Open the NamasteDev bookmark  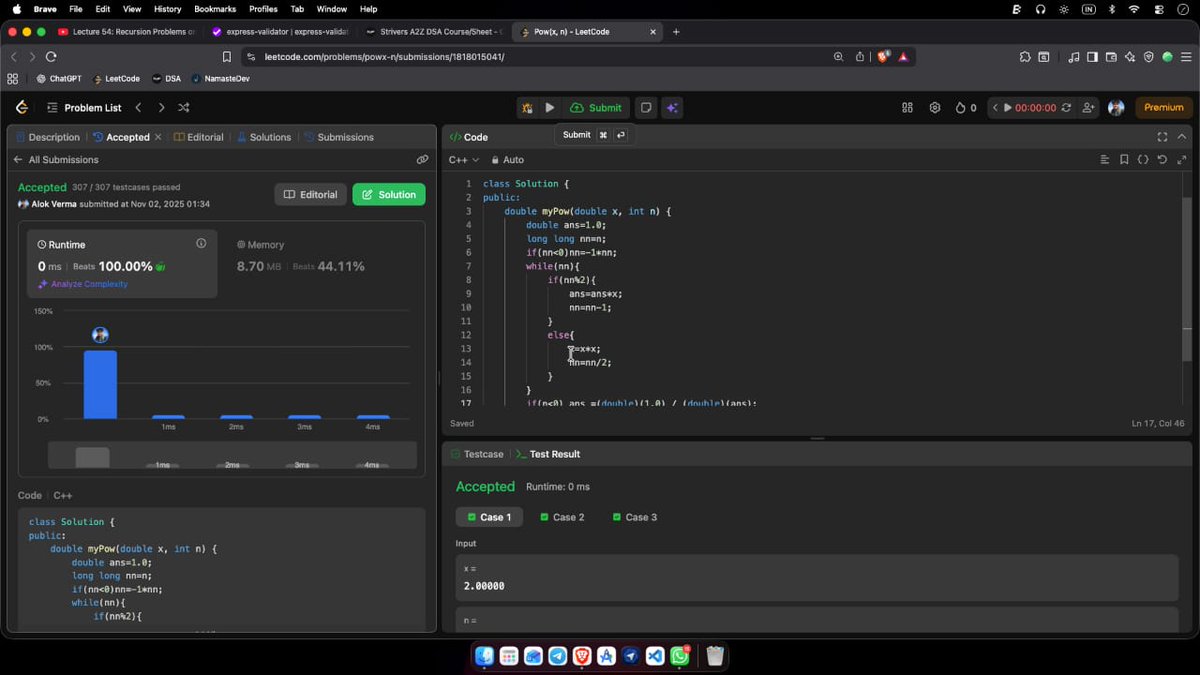(x=220, y=78)
